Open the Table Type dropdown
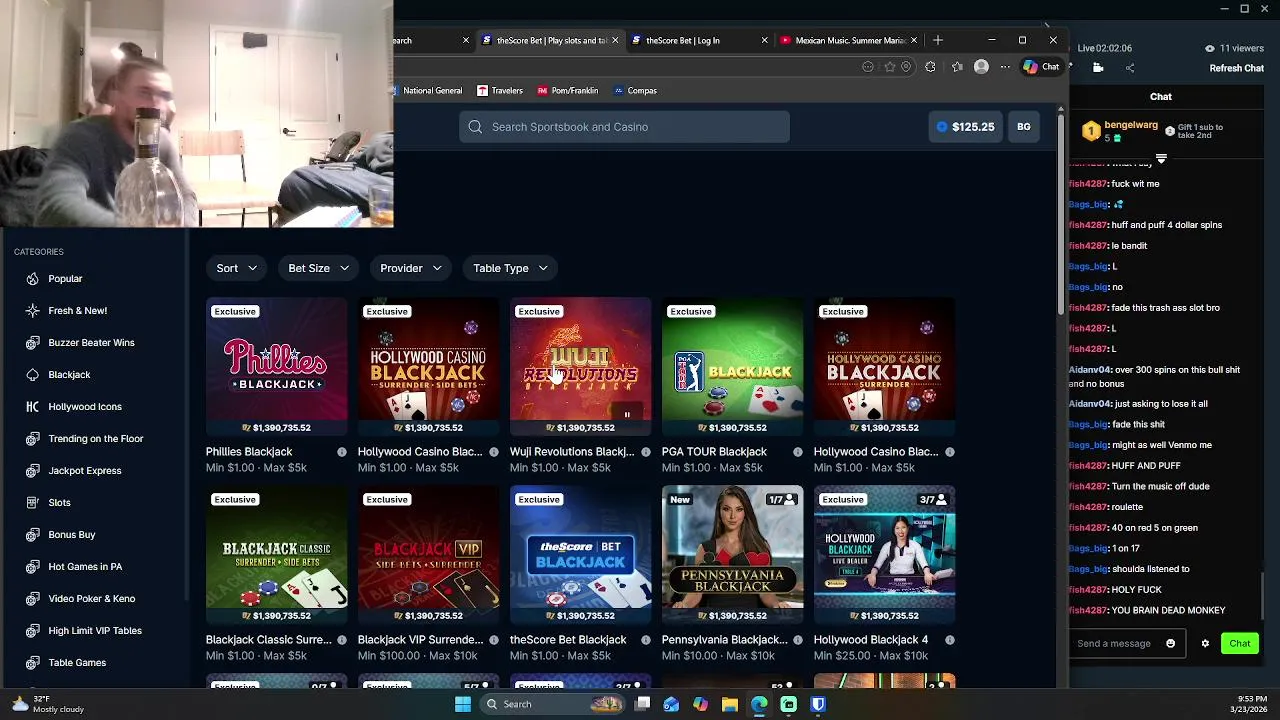Image resolution: width=1280 pixels, height=720 pixels. pos(511,268)
